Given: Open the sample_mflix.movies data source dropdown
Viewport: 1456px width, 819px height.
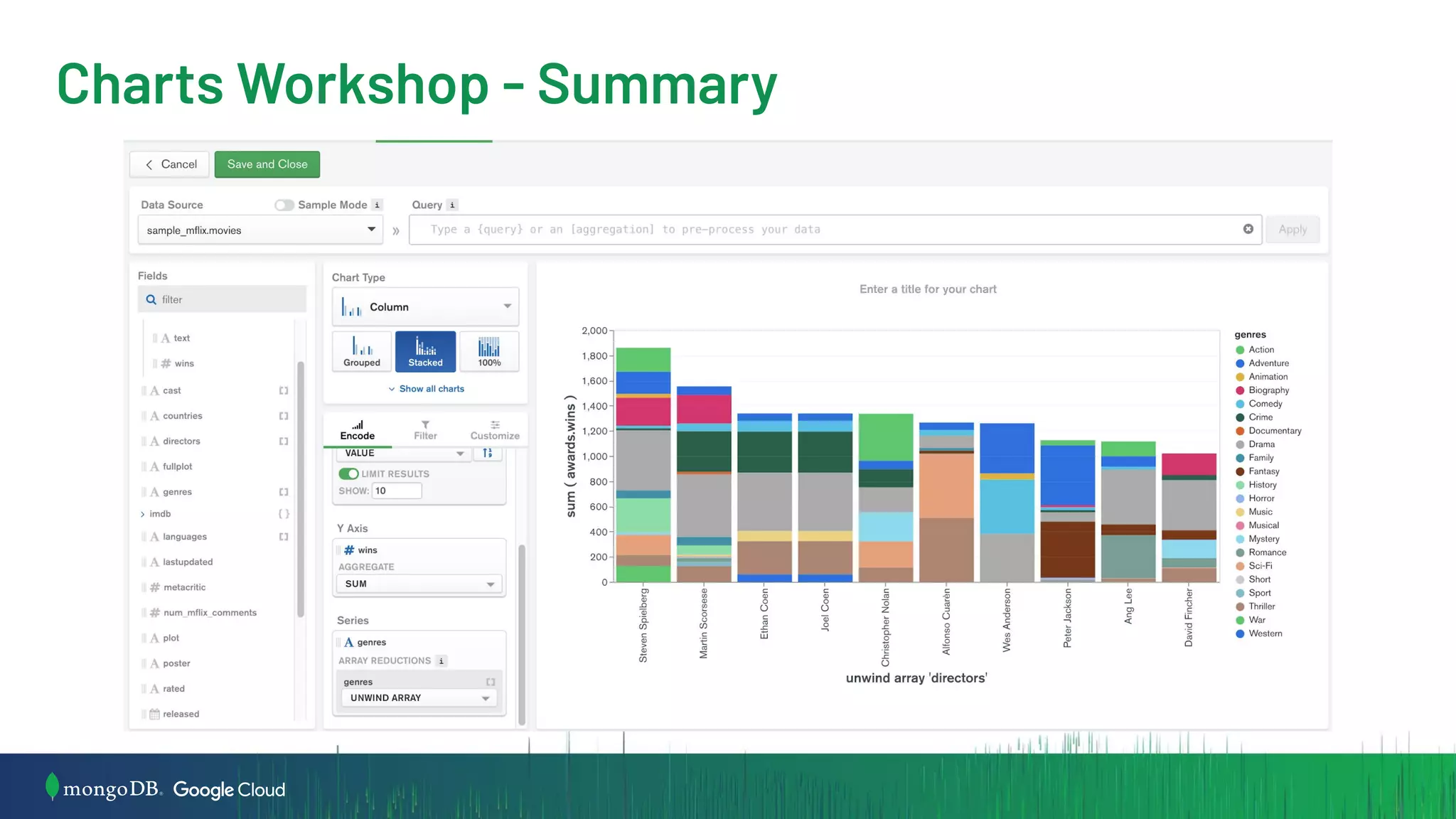Looking at the screenshot, I should 260,230.
